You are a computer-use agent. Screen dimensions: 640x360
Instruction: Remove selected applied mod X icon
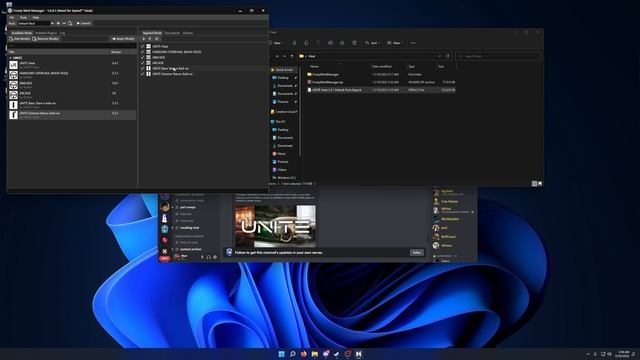157,39
